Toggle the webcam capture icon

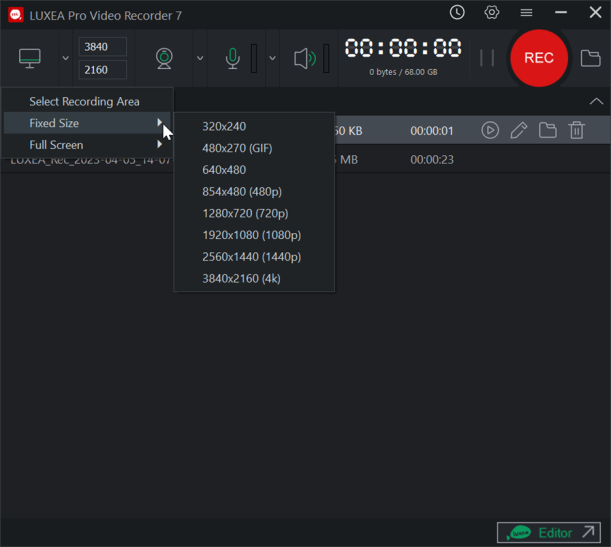click(x=164, y=58)
